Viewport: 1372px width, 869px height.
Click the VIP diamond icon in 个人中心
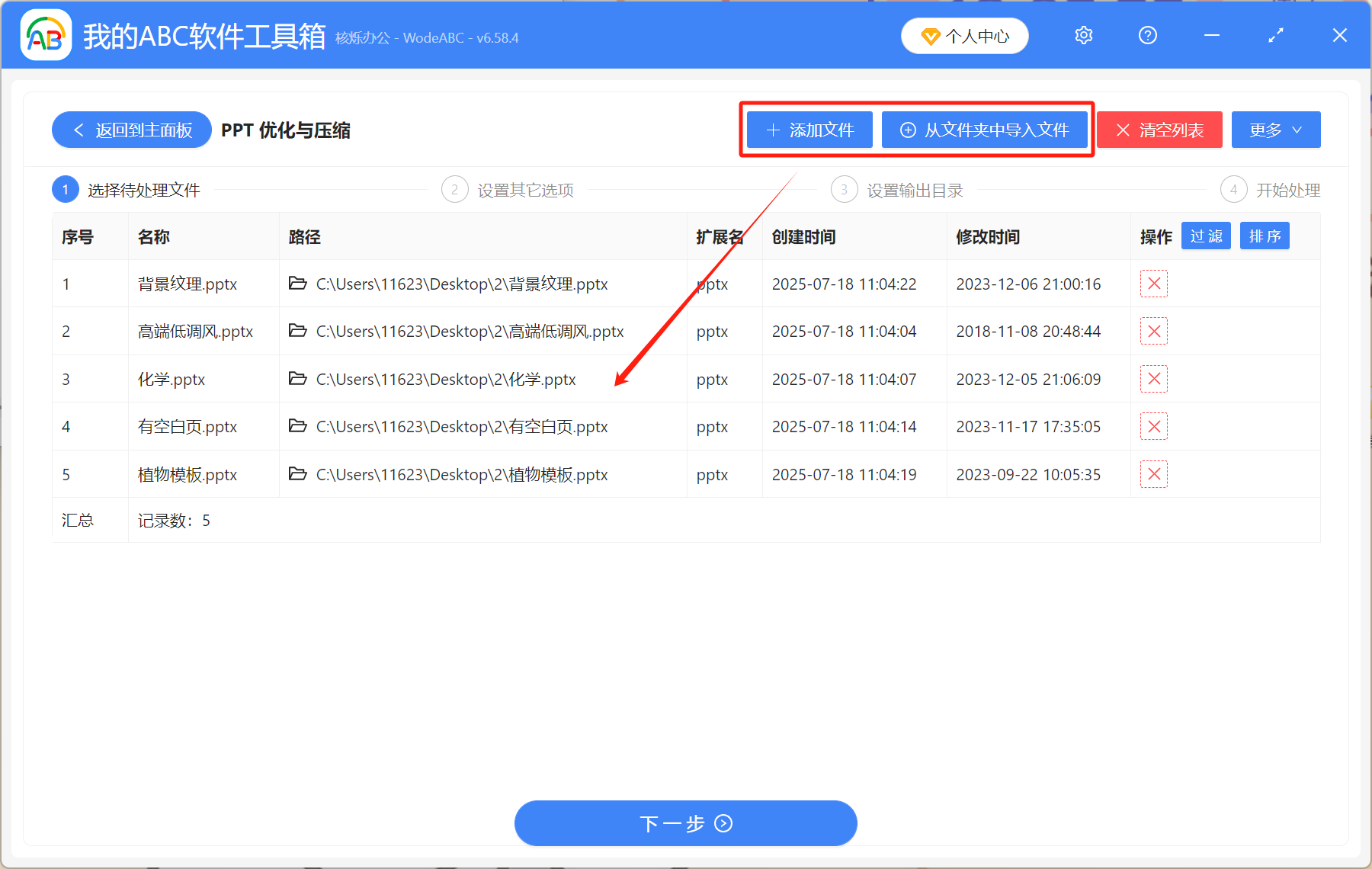[931, 36]
